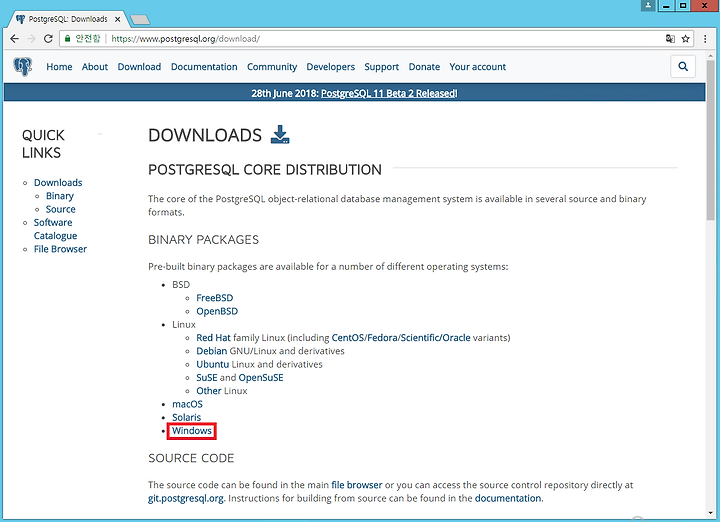Viewport: 720px width, 522px height.
Task: Select the PostgreSQL: Downloads tab
Action: [68, 19]
